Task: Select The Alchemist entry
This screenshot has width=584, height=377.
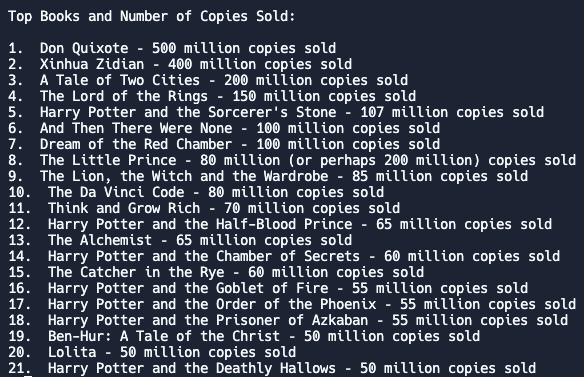Action: click(180, 241)
